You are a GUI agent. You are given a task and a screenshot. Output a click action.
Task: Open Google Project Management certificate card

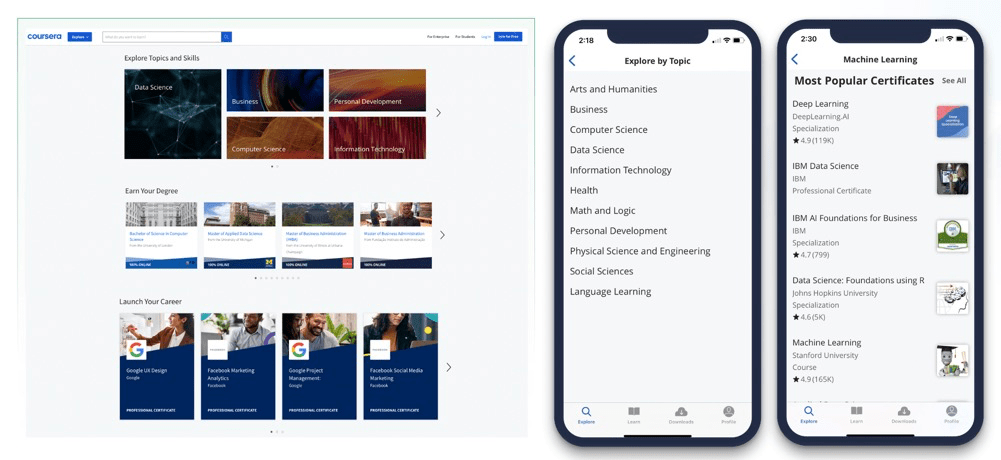319,366
